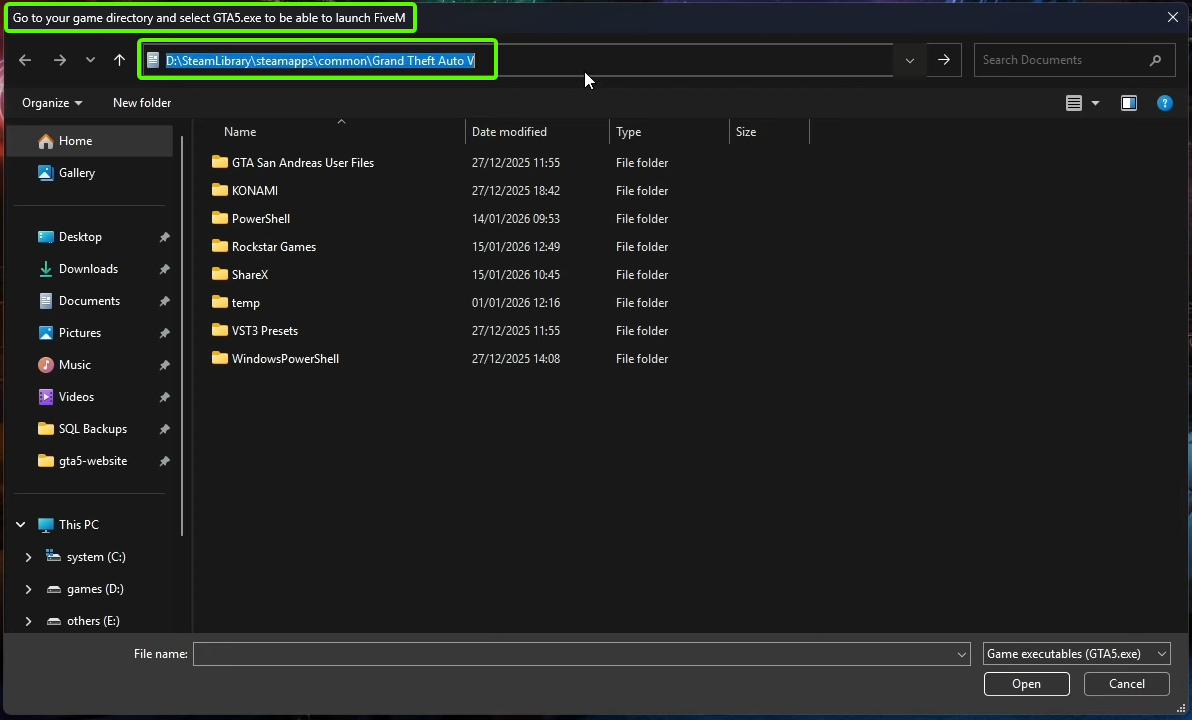1192x720 pixels.
Task: Click the address bar path field
Action: tap(517, 60)
